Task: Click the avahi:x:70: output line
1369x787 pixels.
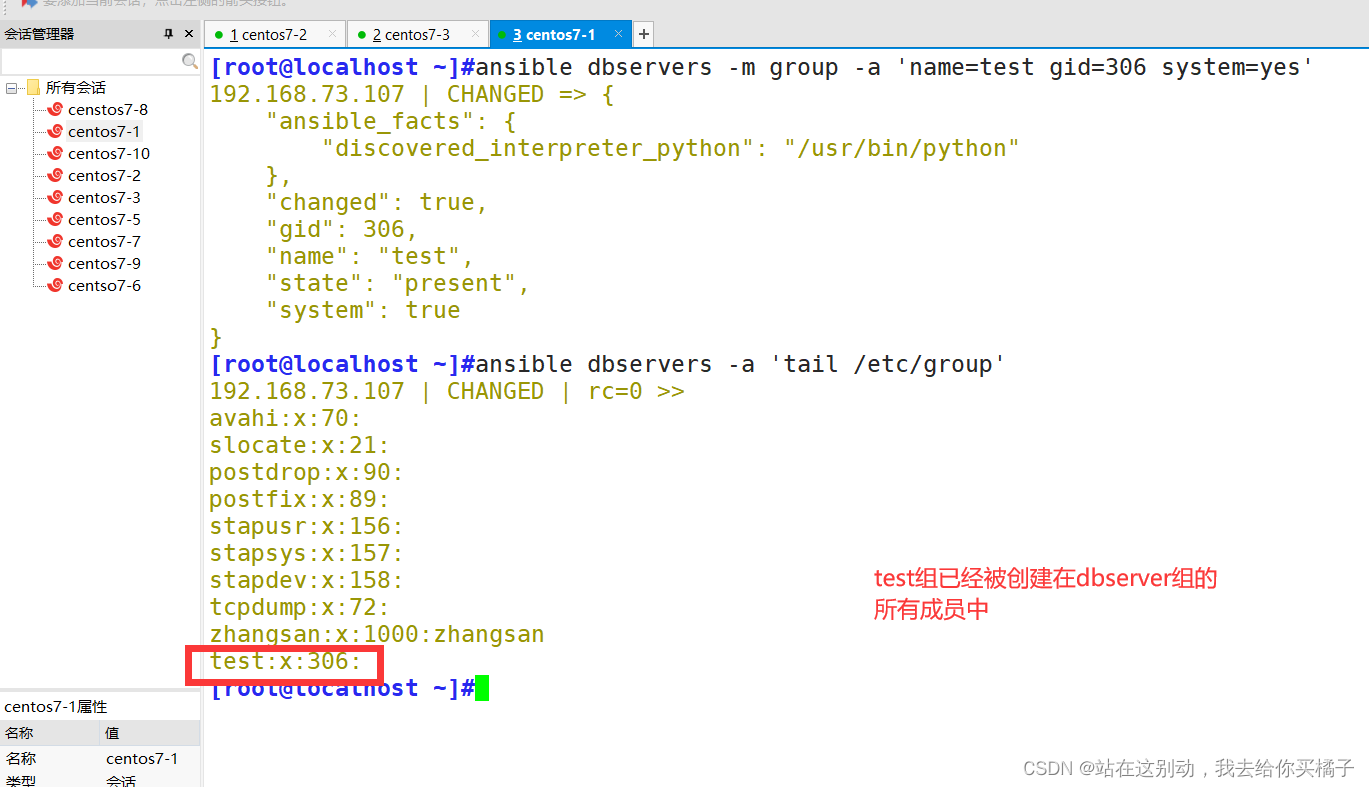Action: tap(286, 418)
